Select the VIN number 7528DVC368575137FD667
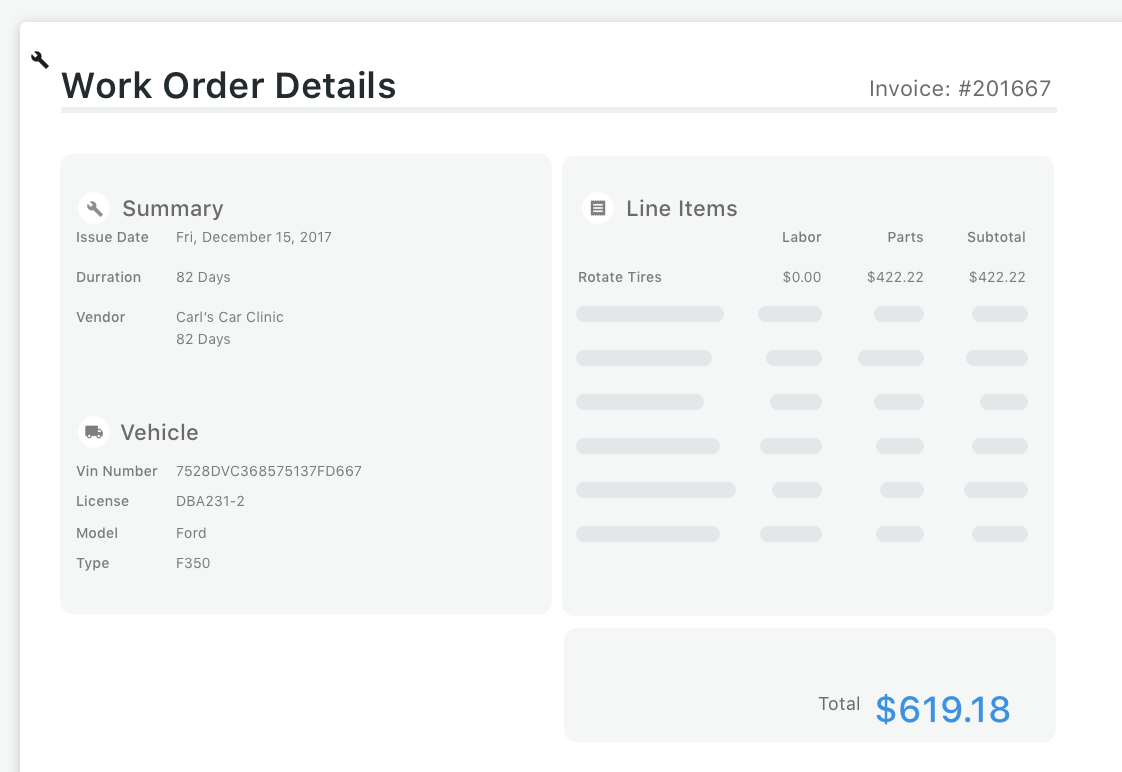 [269, 471]
